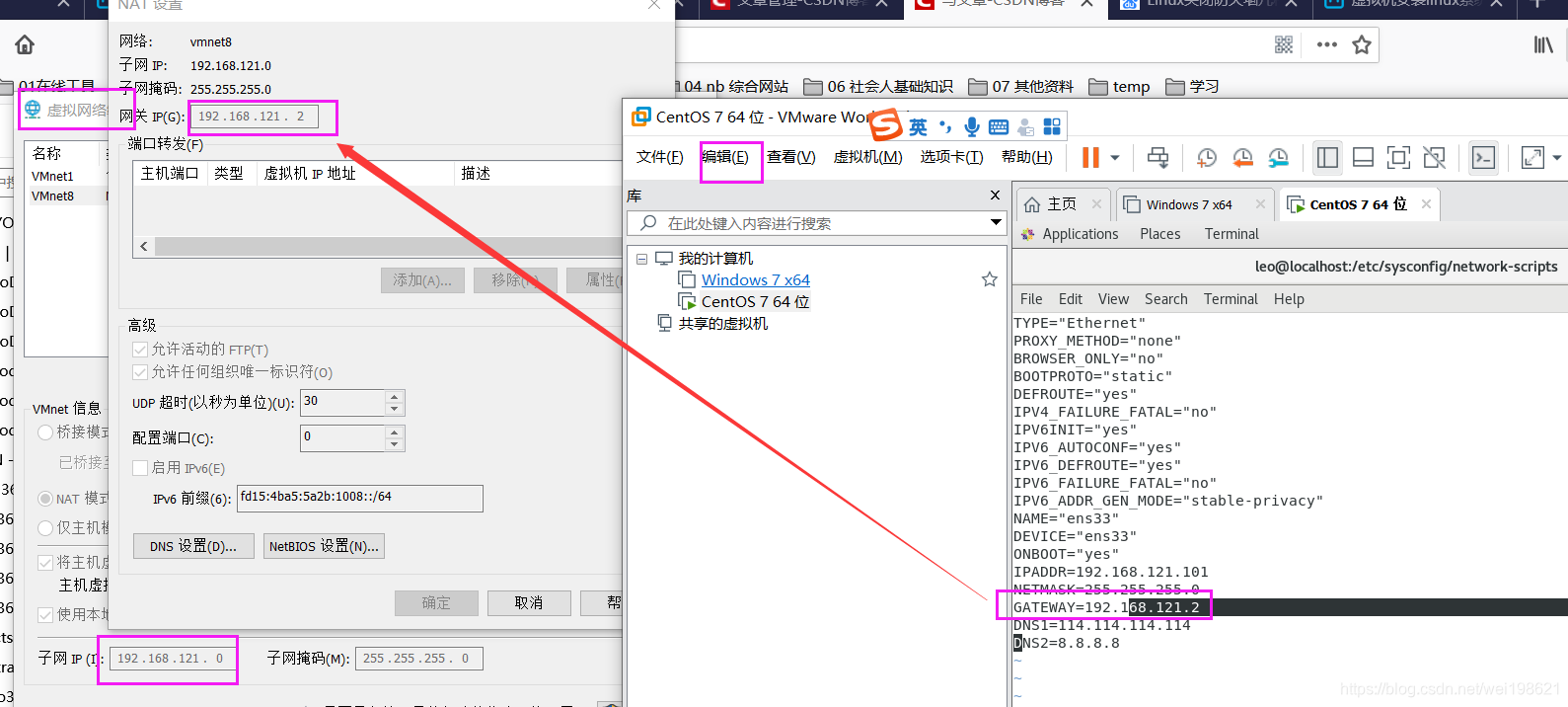
Task: Click the browser QR code icon
Action: point(1283,44)
